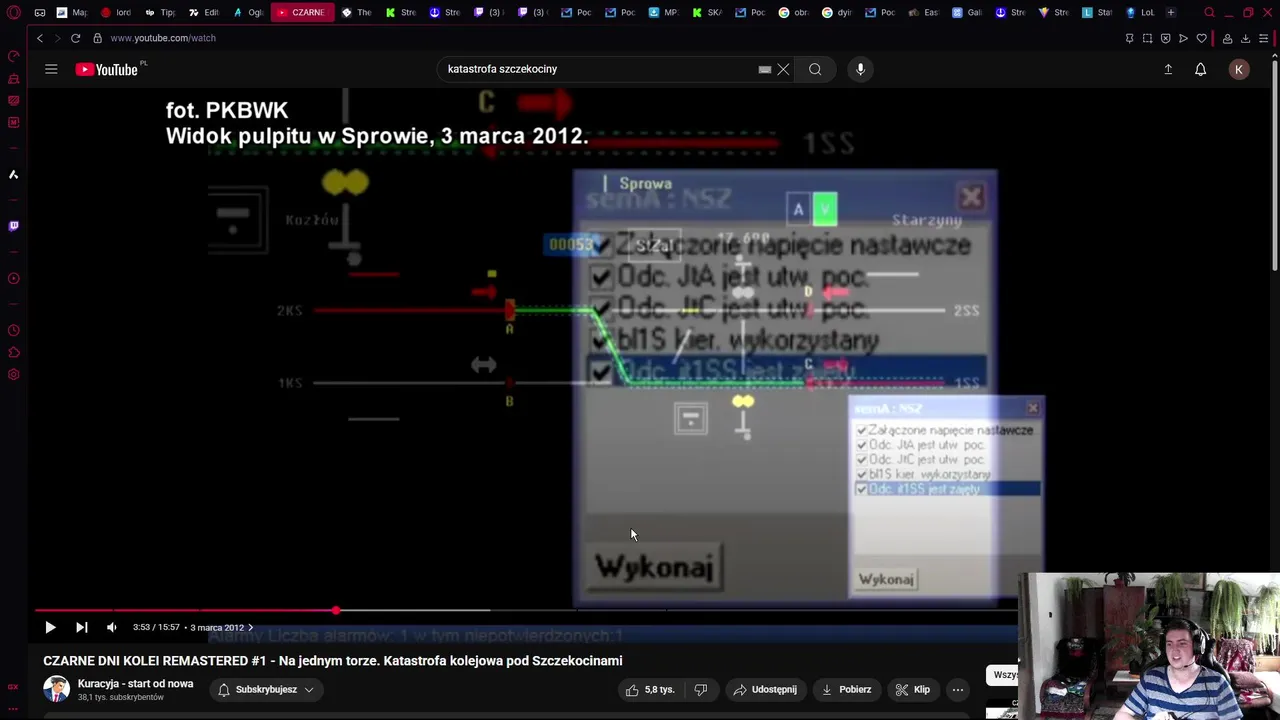Screen dimensions: 1280x720
Task: Open the profile icon in toolbar
Action: click(x=1227, y=38)
